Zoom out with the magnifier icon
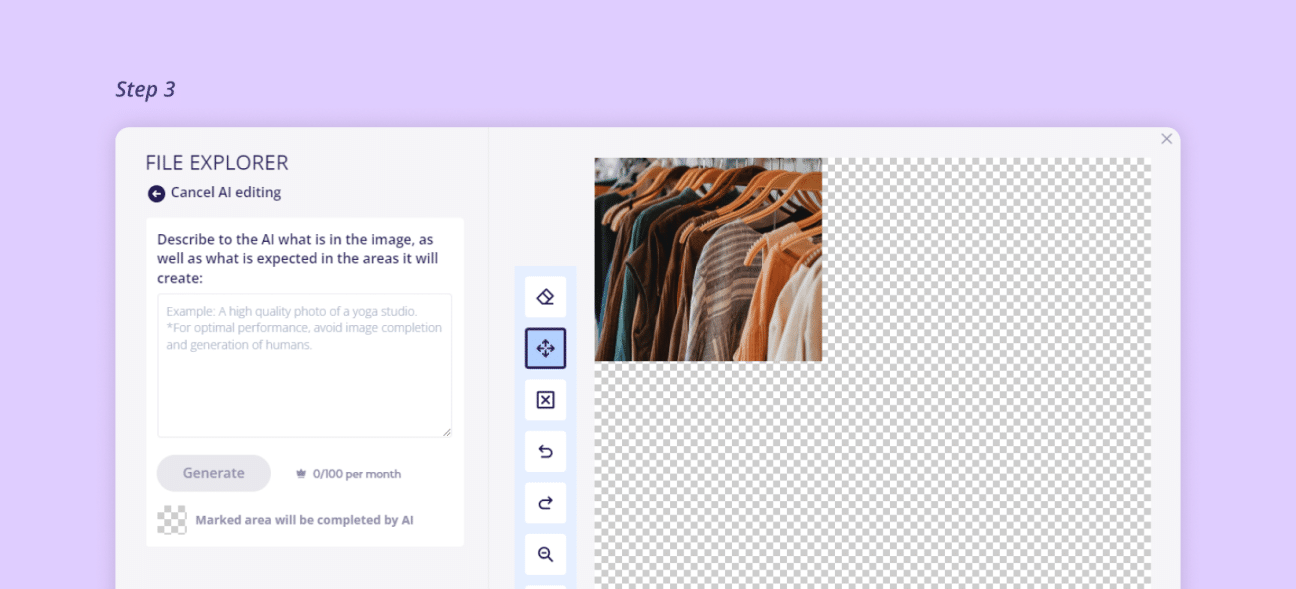Viewport: 1296px width, 589px height. click(545, 554)
